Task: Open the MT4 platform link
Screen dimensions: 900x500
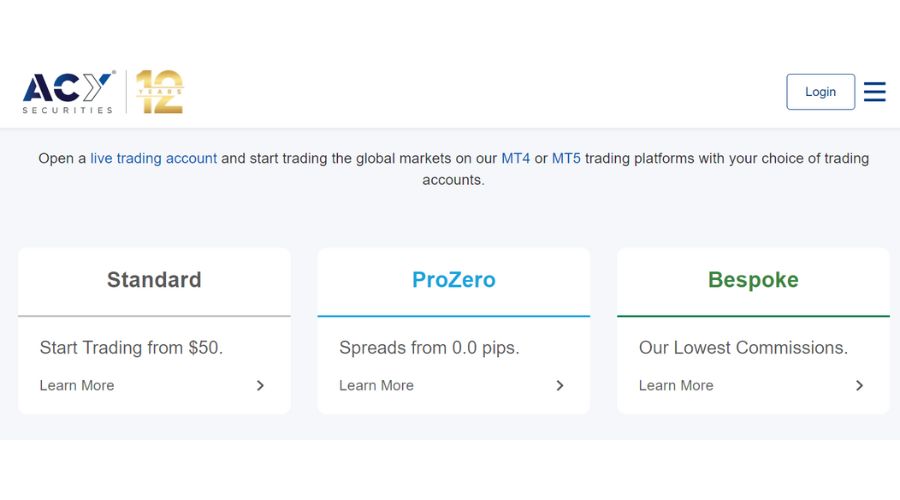Action: [516, 158]
